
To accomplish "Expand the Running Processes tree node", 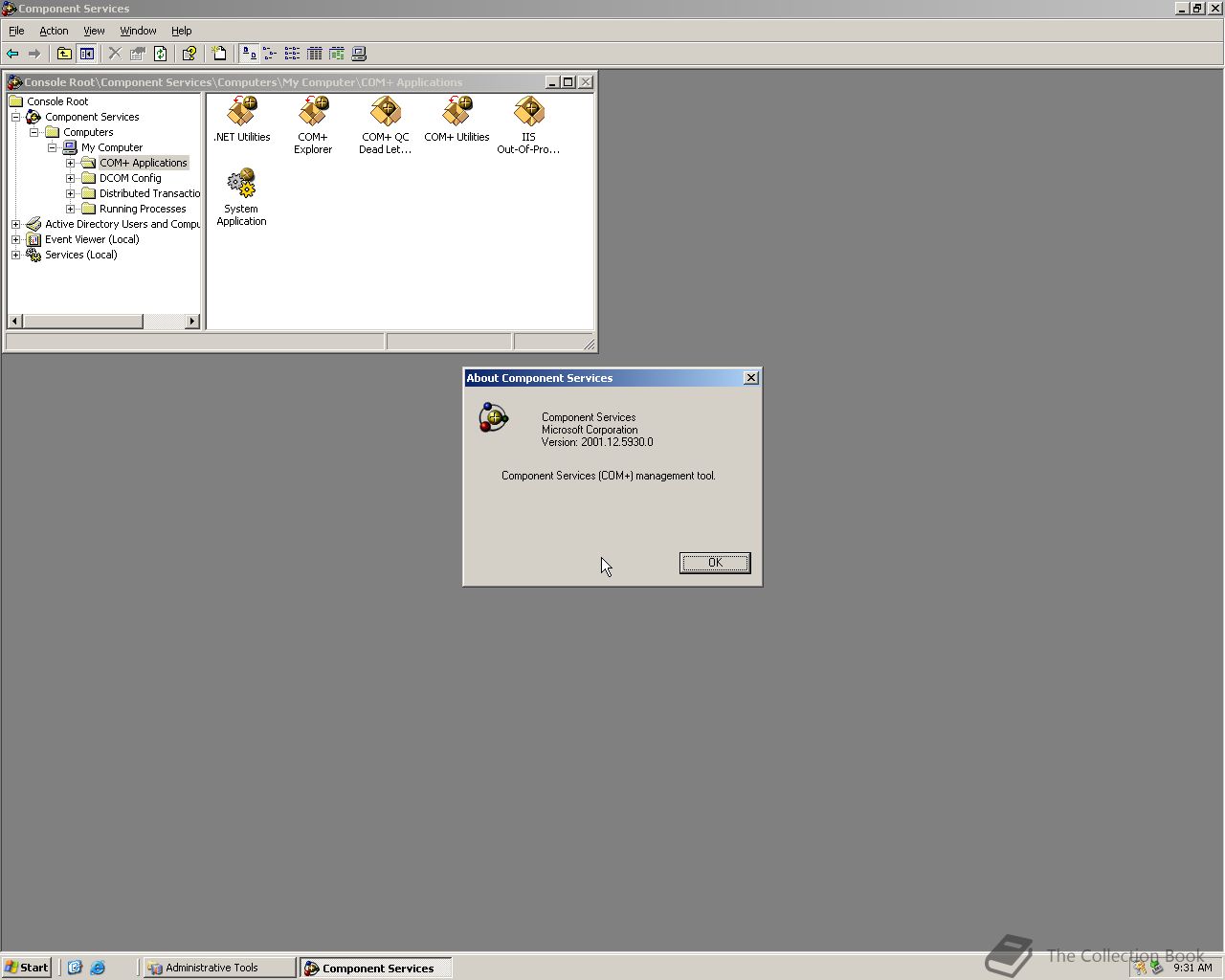I will [x=70, y=209].
